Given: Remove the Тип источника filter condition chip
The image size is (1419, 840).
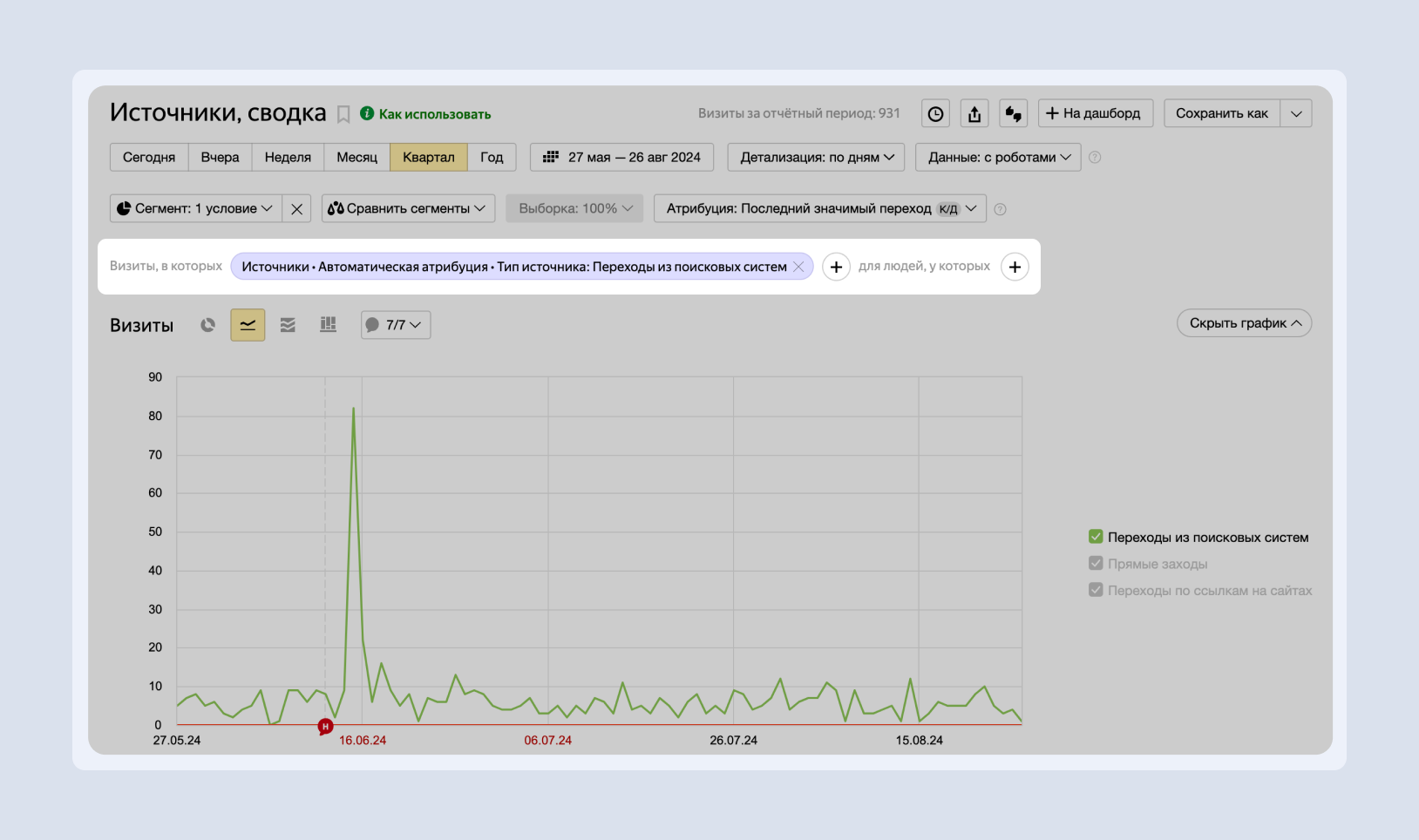Looking at the screenshot, I should pos(798,267).
